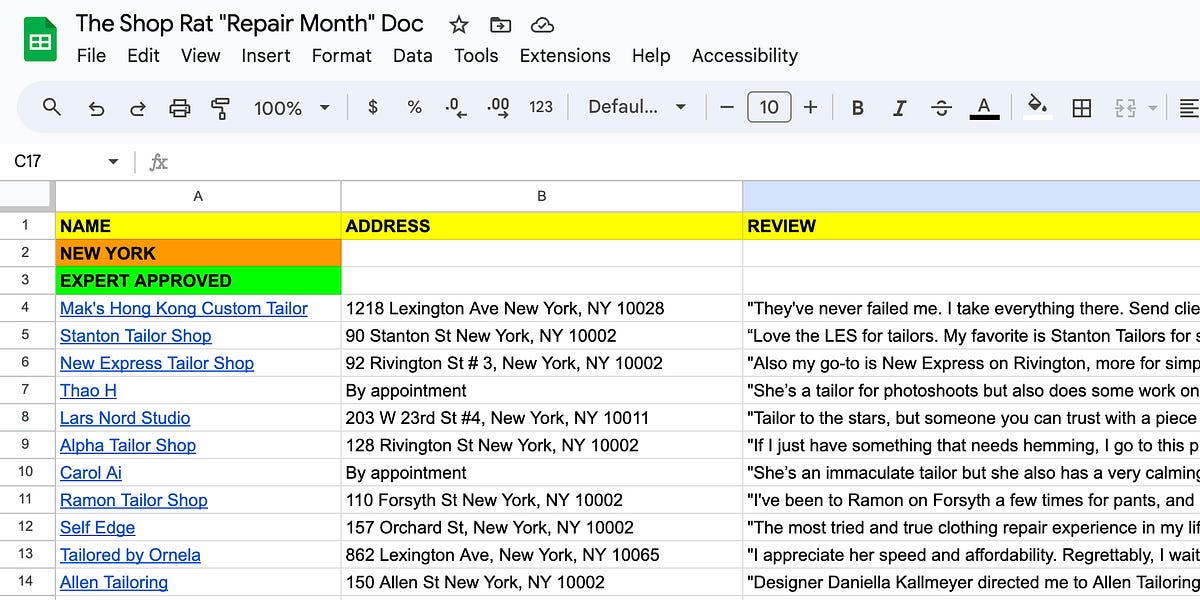The height and width of the screenshot is (600, 1200).
Task: Open Mak's Hong Kong Custom Tailor link
Action: (x=184, y=308)
